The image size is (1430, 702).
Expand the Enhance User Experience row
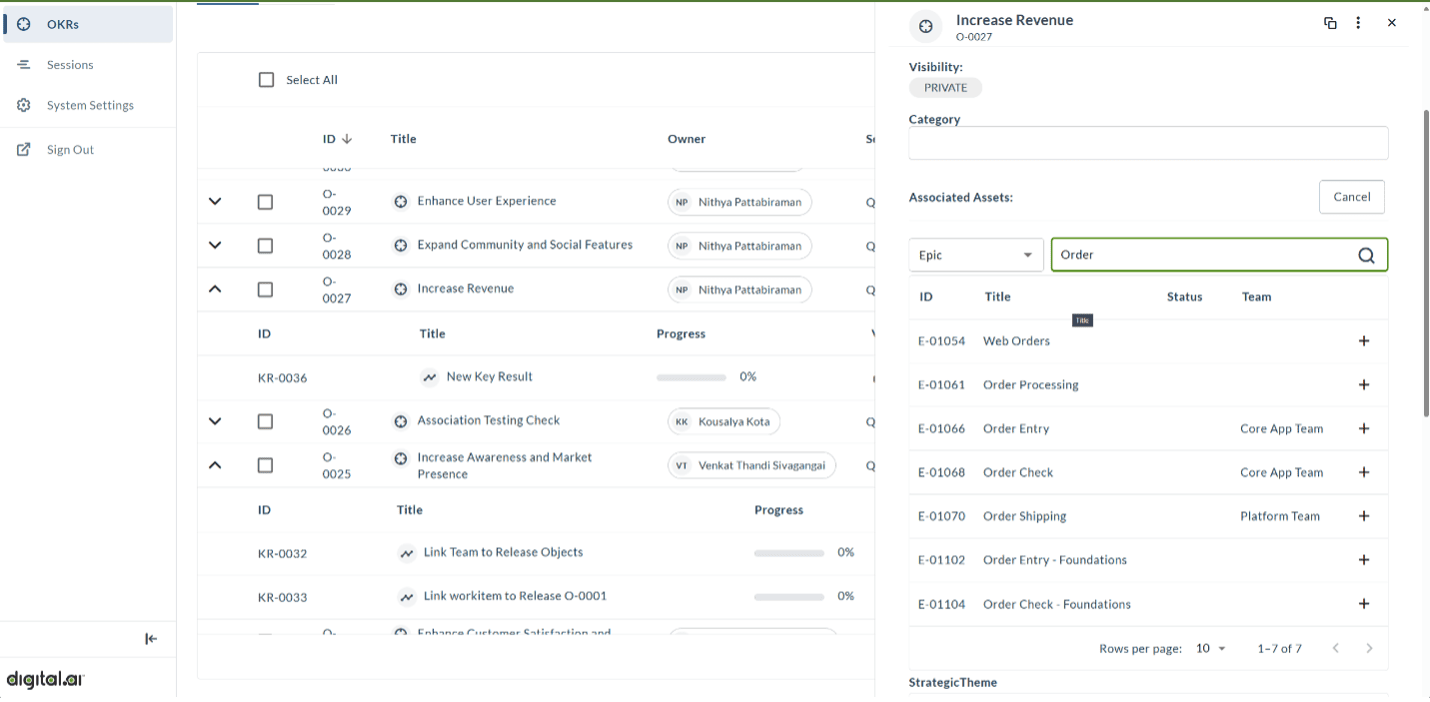tap(215, 202)
